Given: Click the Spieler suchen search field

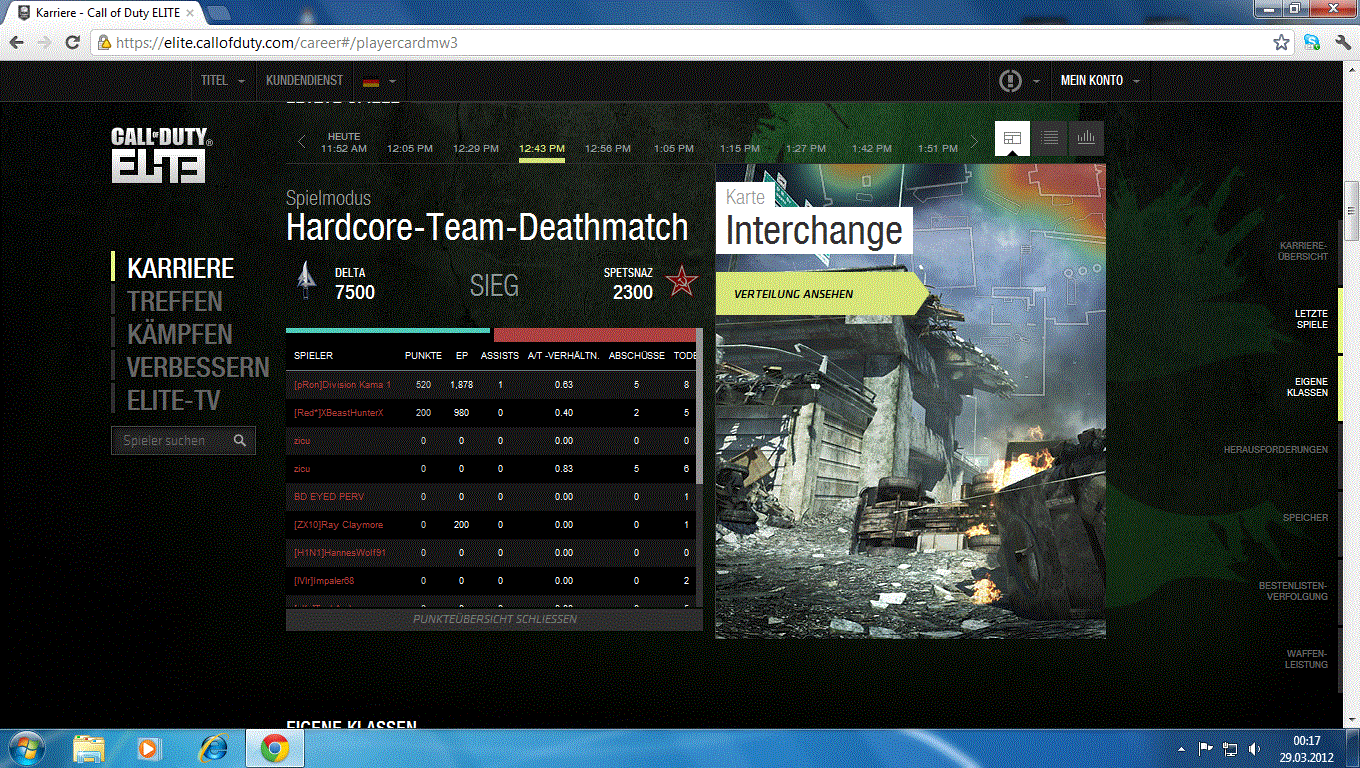Looking at the screenshot, I should click(170, 441).
